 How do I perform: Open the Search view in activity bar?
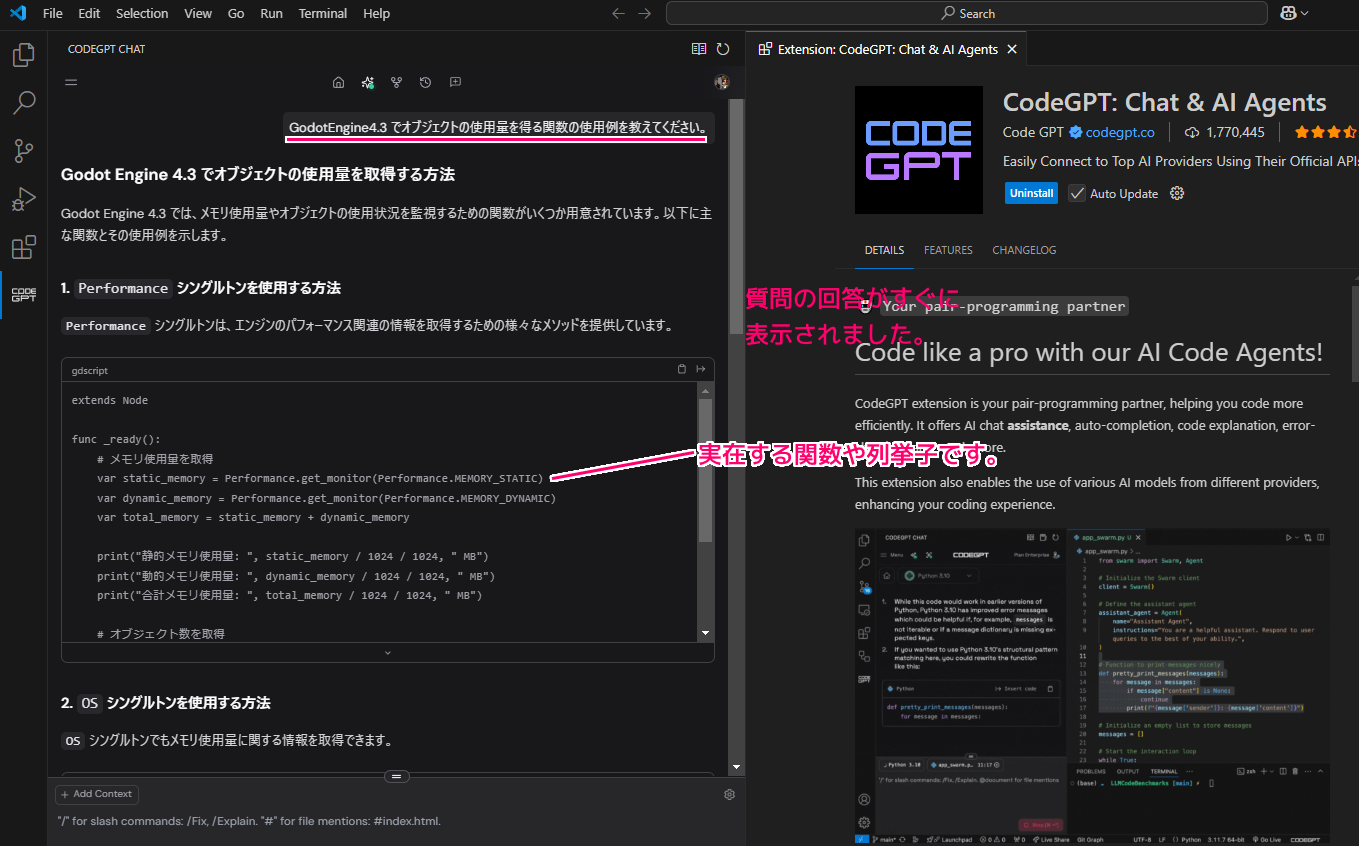pos(23,103)
